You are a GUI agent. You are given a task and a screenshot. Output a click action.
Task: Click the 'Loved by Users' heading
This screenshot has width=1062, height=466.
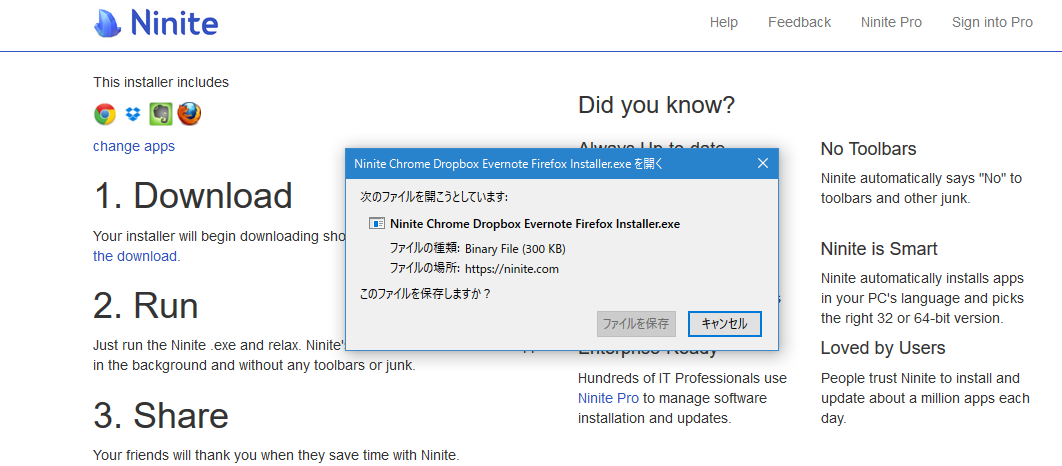(x=883, y=348)
